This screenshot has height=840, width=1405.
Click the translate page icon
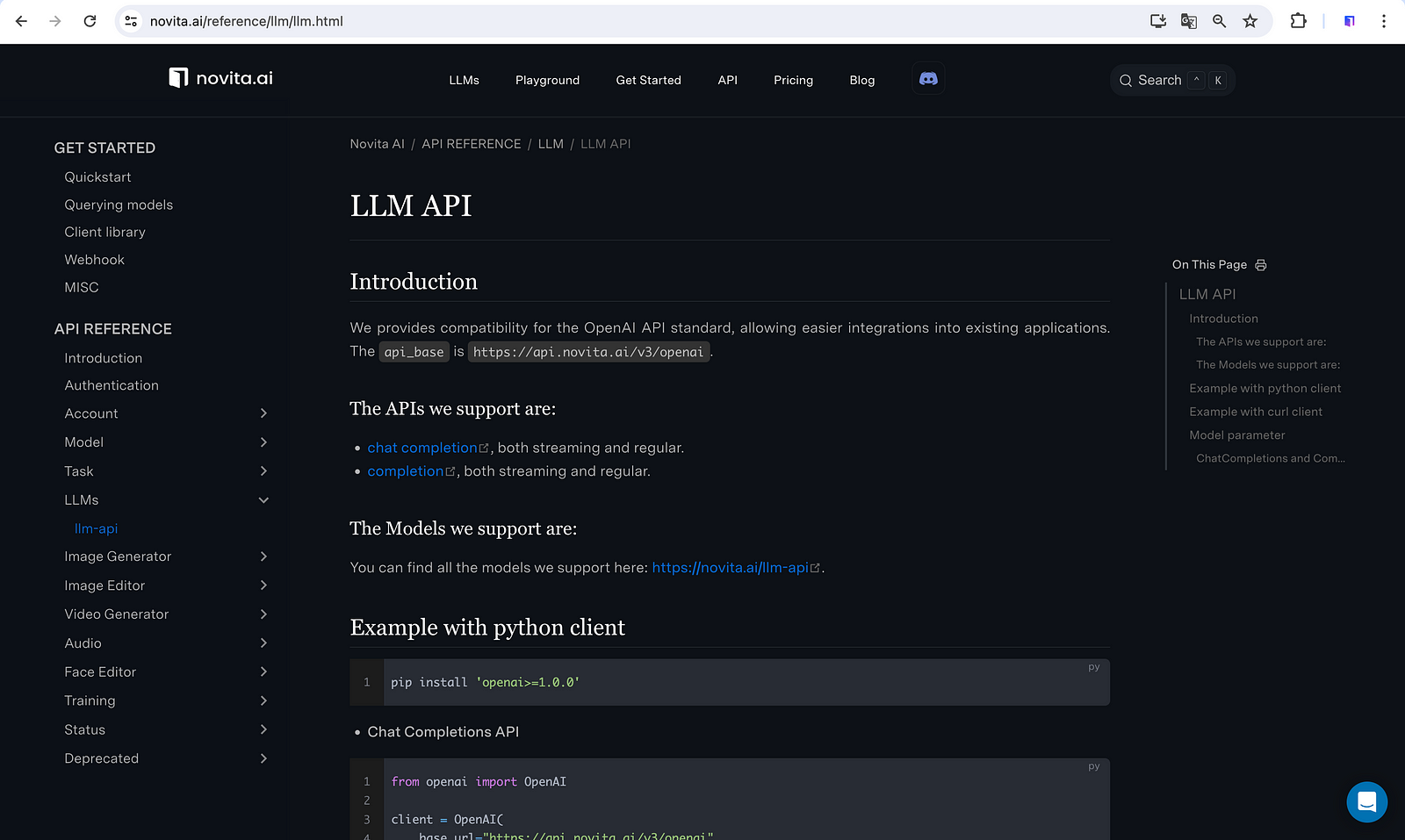pyautogui.click(x=1189, y=21)
